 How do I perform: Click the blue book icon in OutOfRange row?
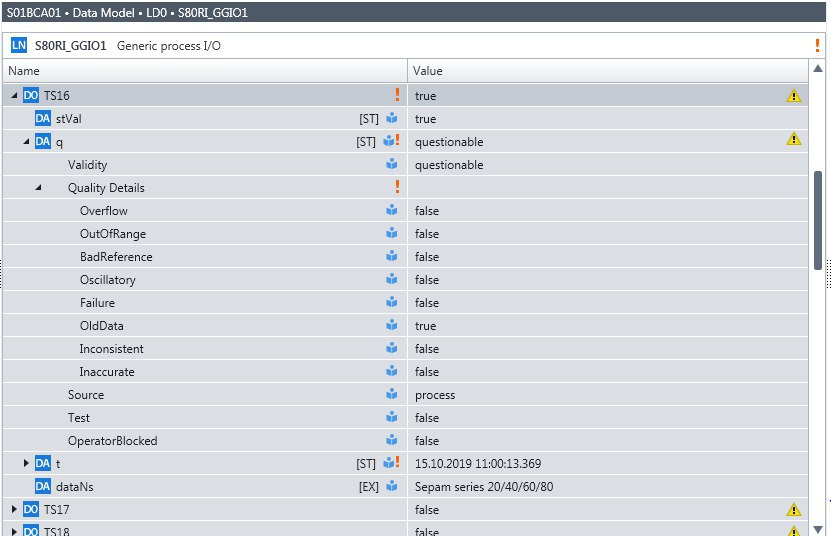(x=392, y=233)
